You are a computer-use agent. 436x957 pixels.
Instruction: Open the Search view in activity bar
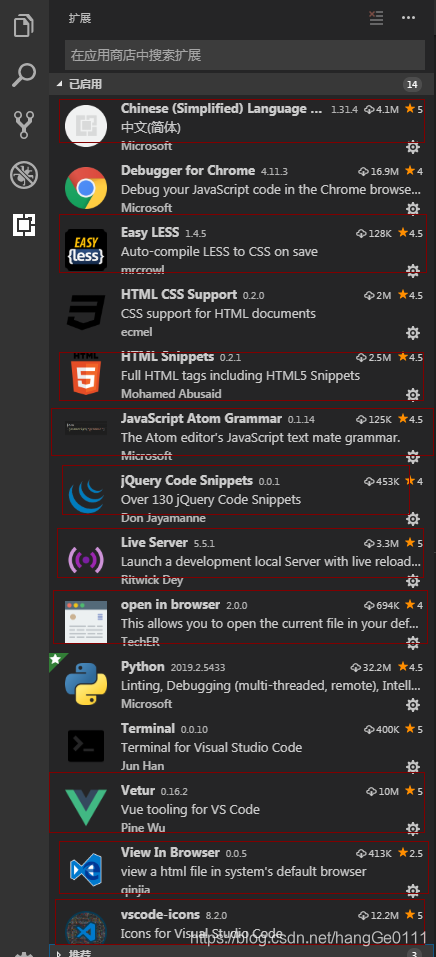24,76
